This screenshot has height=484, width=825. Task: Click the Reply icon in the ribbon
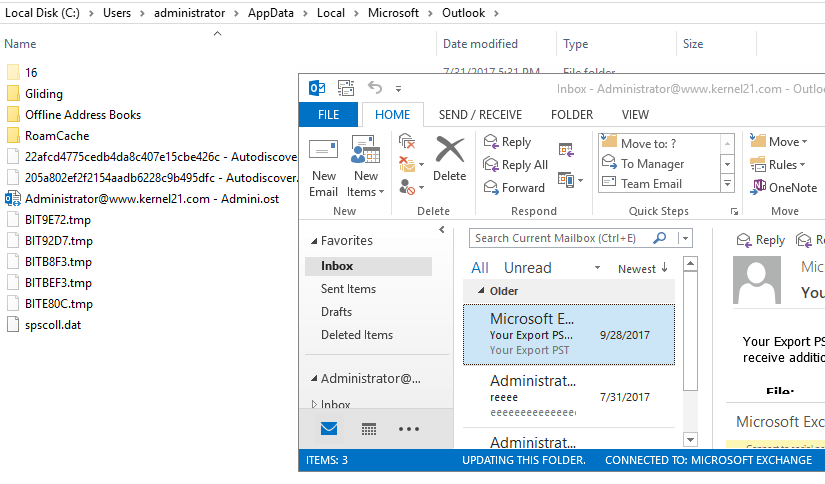(491, 142)
